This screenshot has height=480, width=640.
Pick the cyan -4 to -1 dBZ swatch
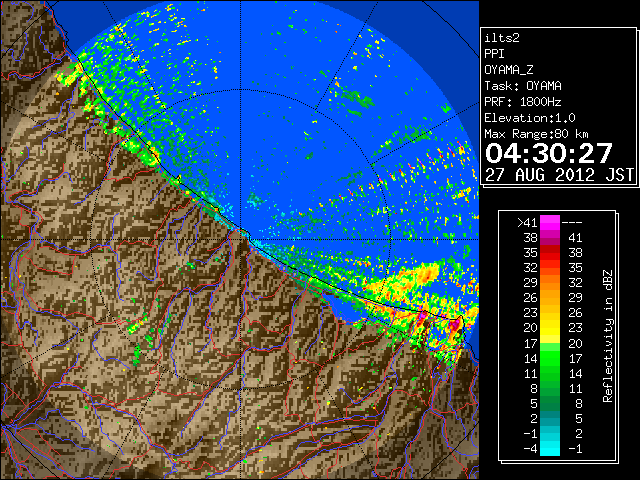click(x=550, y=448)
